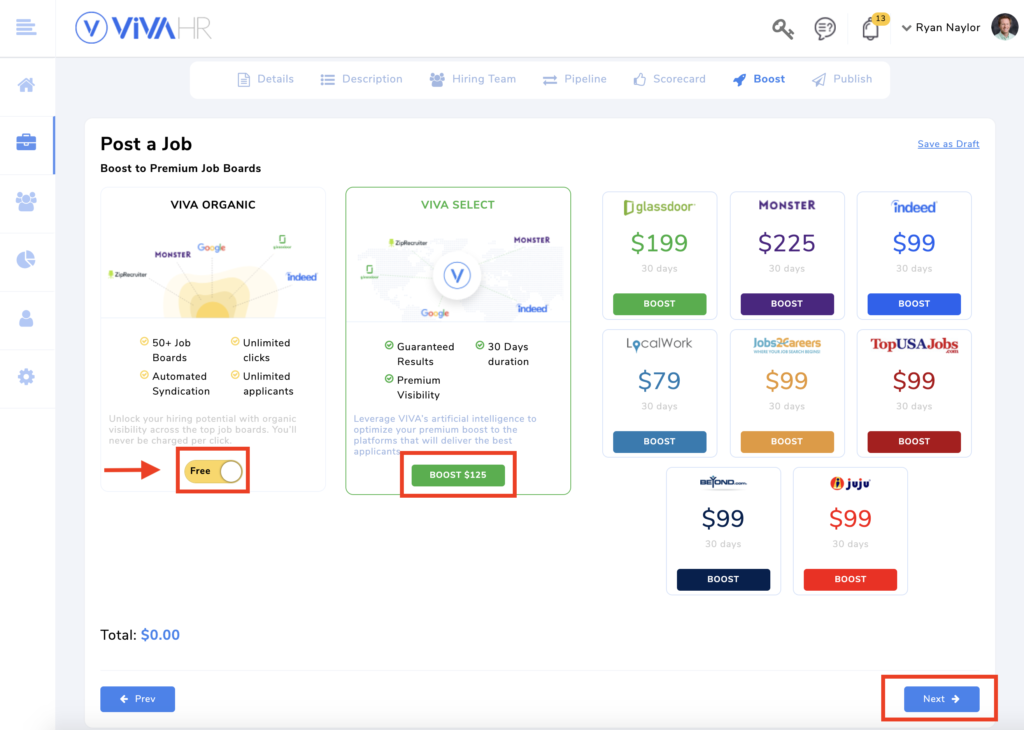Switch to the Description step tab

361,79
